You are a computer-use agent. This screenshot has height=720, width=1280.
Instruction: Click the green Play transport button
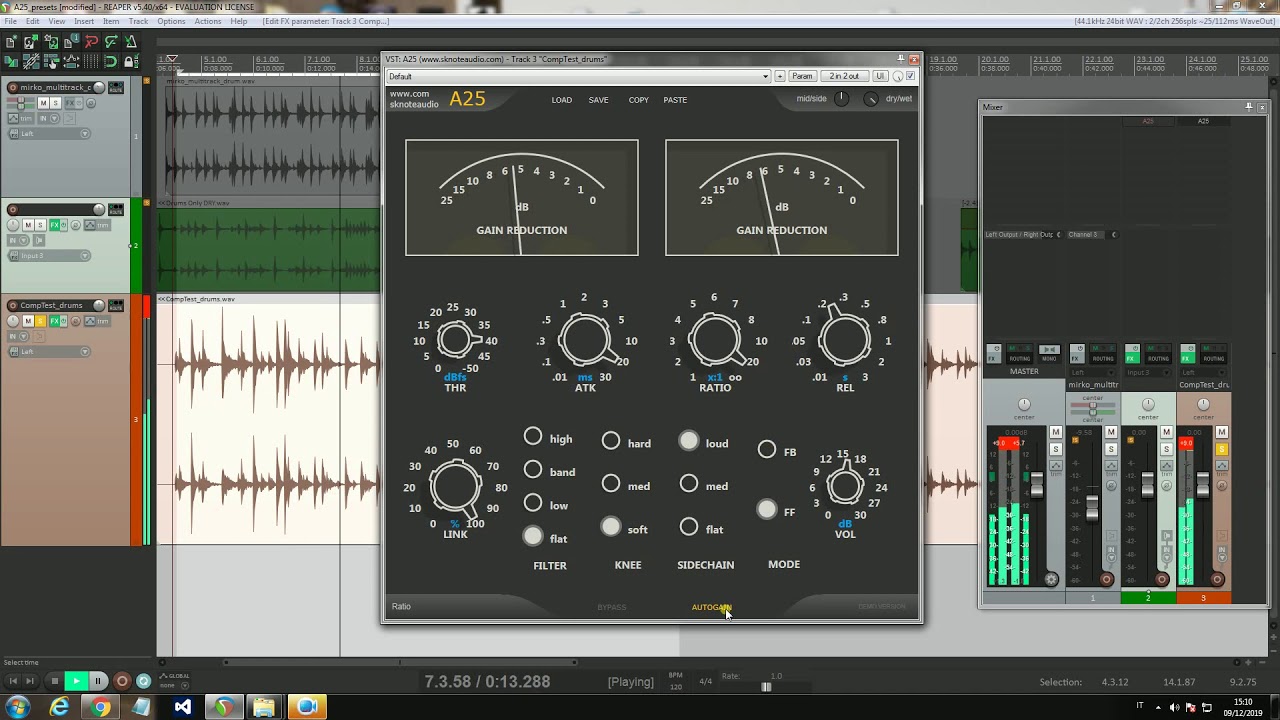point(76,681)
